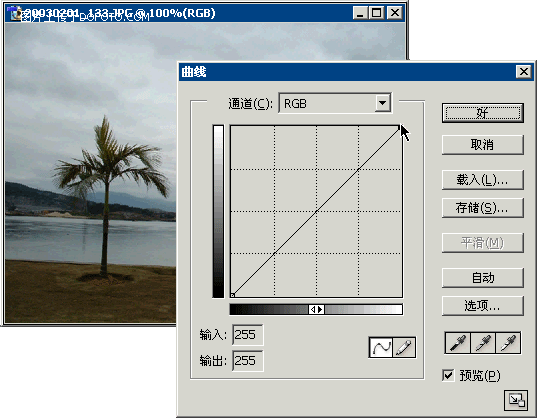
Task: Pick the white point eyedropper
Action: (508, 343)
